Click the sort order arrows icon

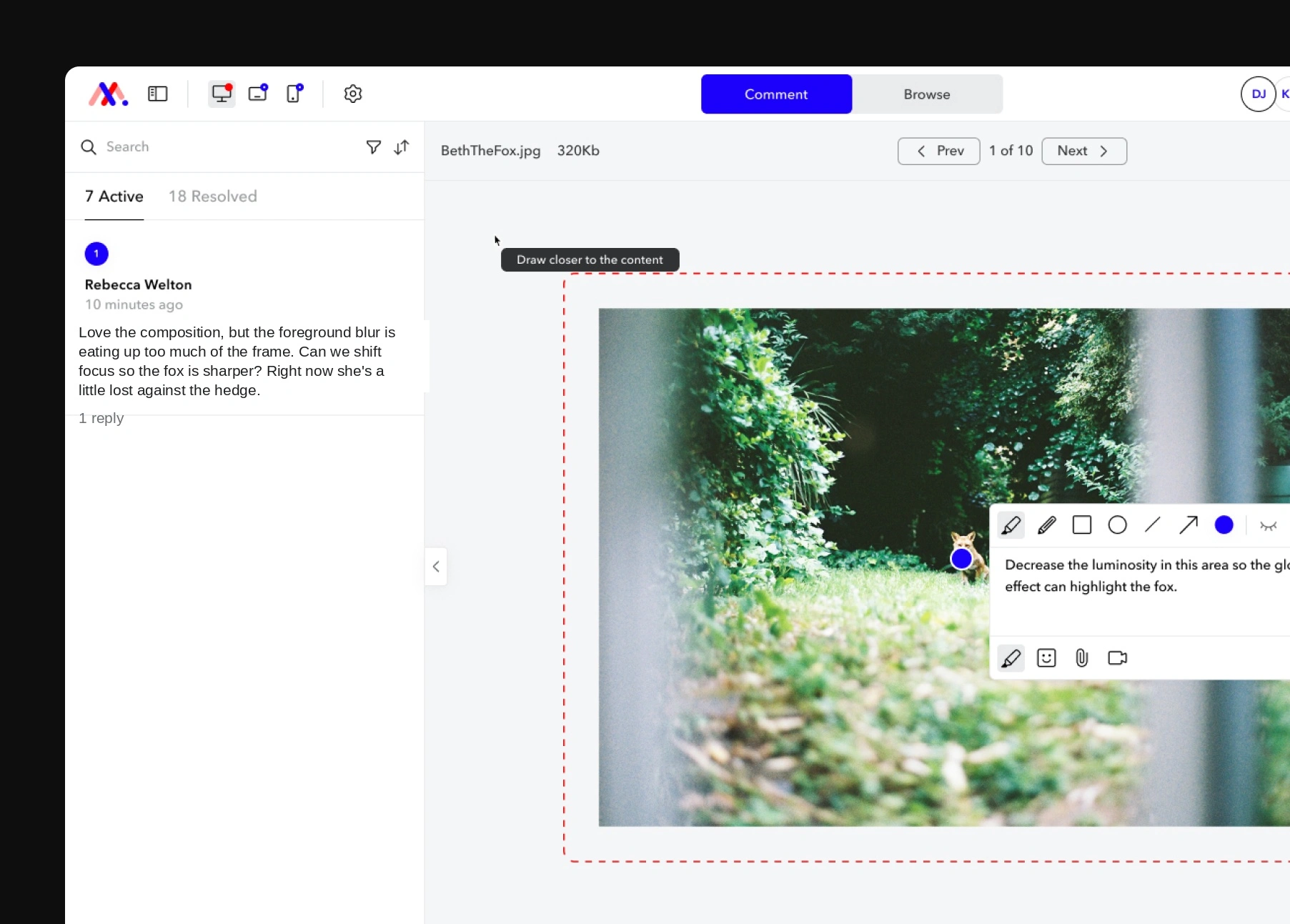(402, 147)
